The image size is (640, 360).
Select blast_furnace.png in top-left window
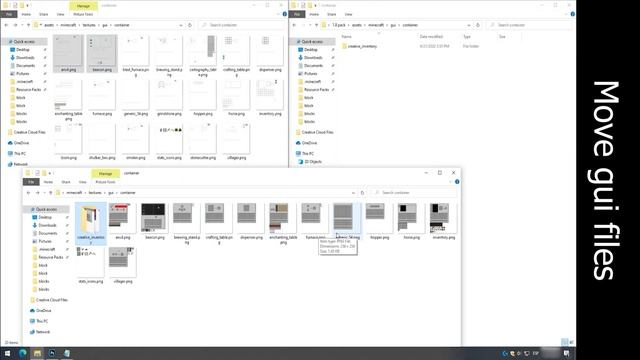(136, 56)
